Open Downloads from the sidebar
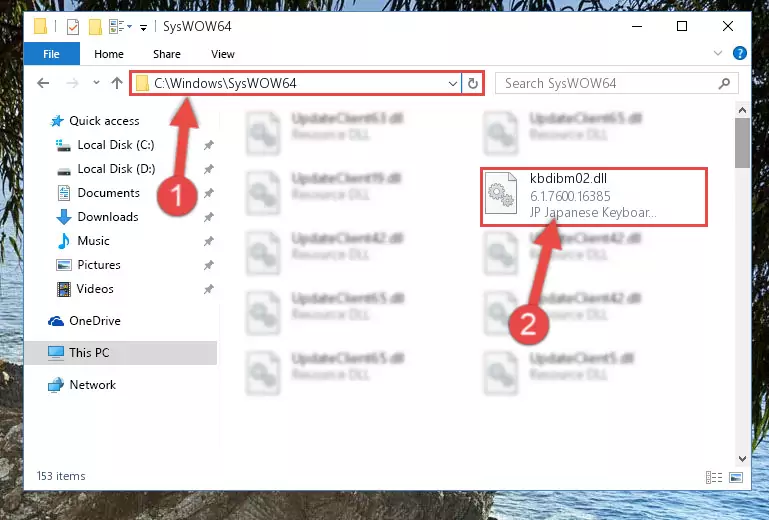769x520 pixels. pyautogui.click(x=98, y=217)
